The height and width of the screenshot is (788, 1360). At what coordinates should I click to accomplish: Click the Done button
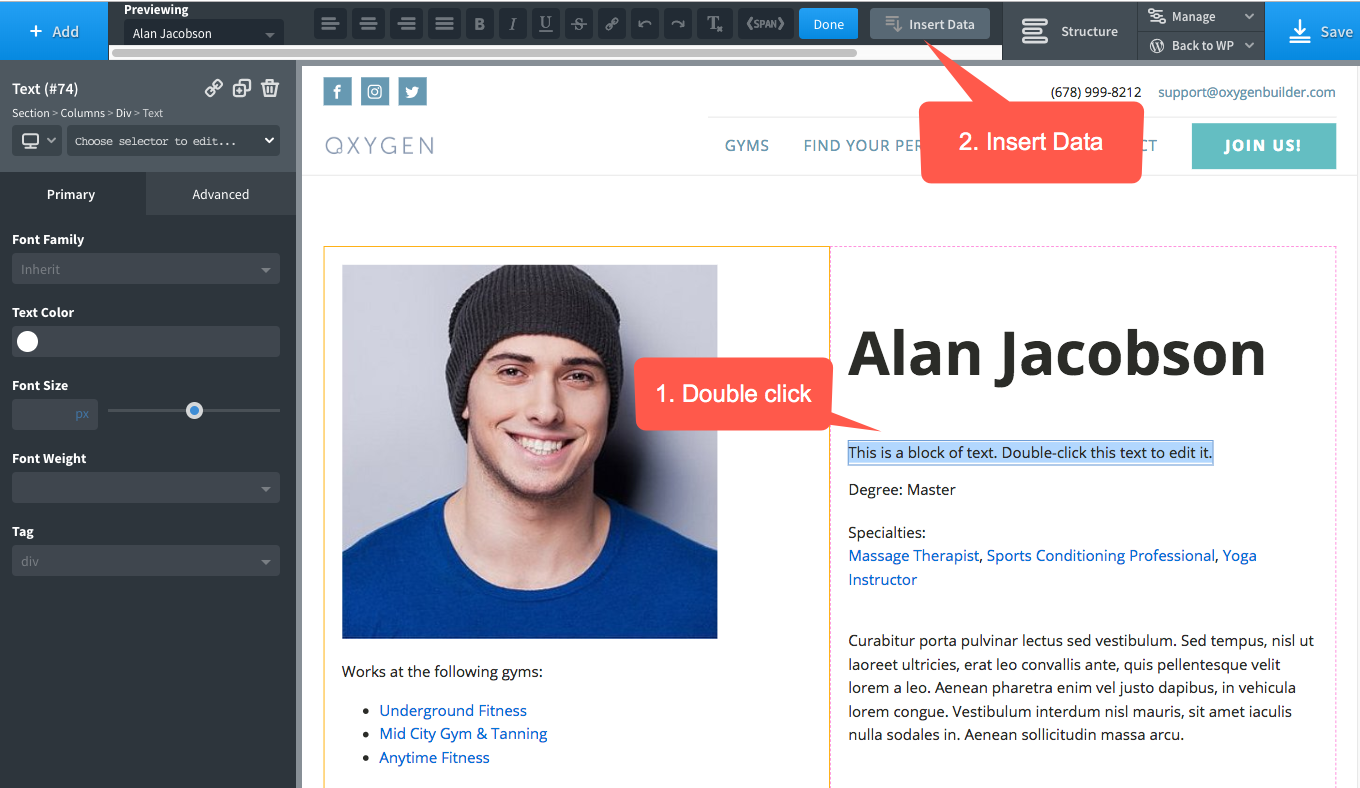pos(828,24)
